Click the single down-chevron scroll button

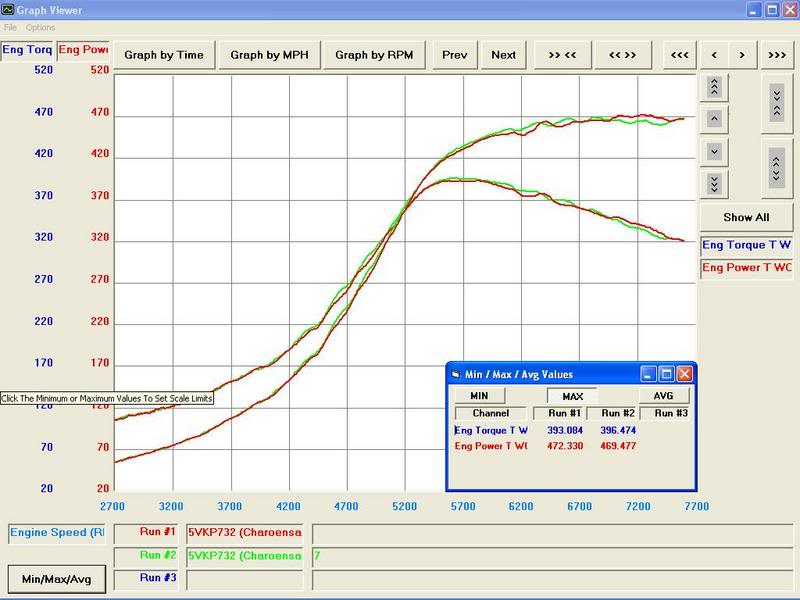[714, 152]
